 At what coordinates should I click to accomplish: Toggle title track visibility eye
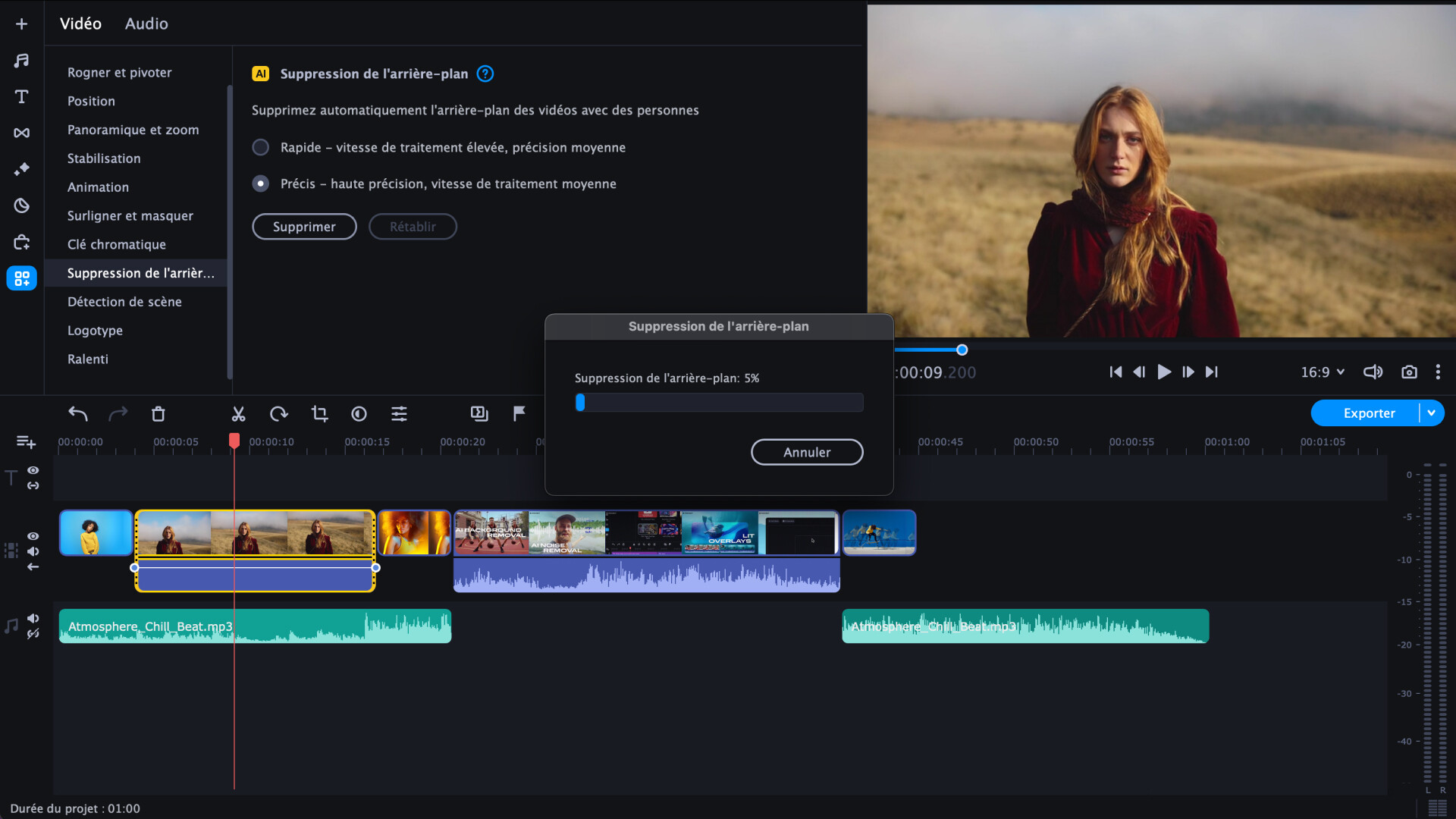click(33, 470)
